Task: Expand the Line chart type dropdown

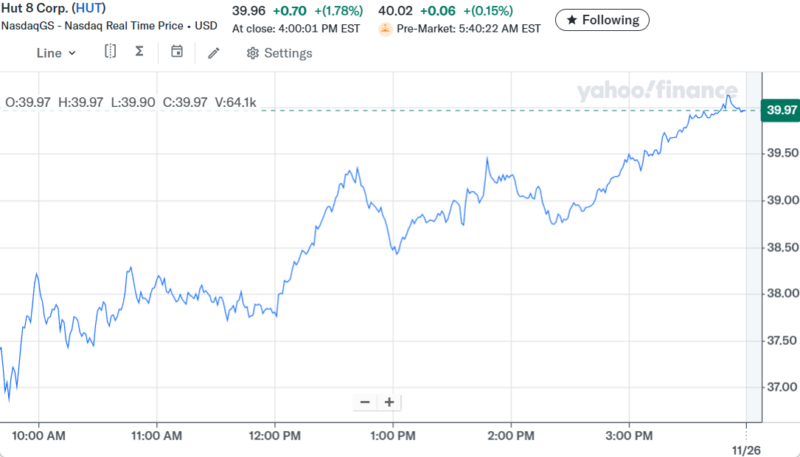Action: click(x=57, y=53)
